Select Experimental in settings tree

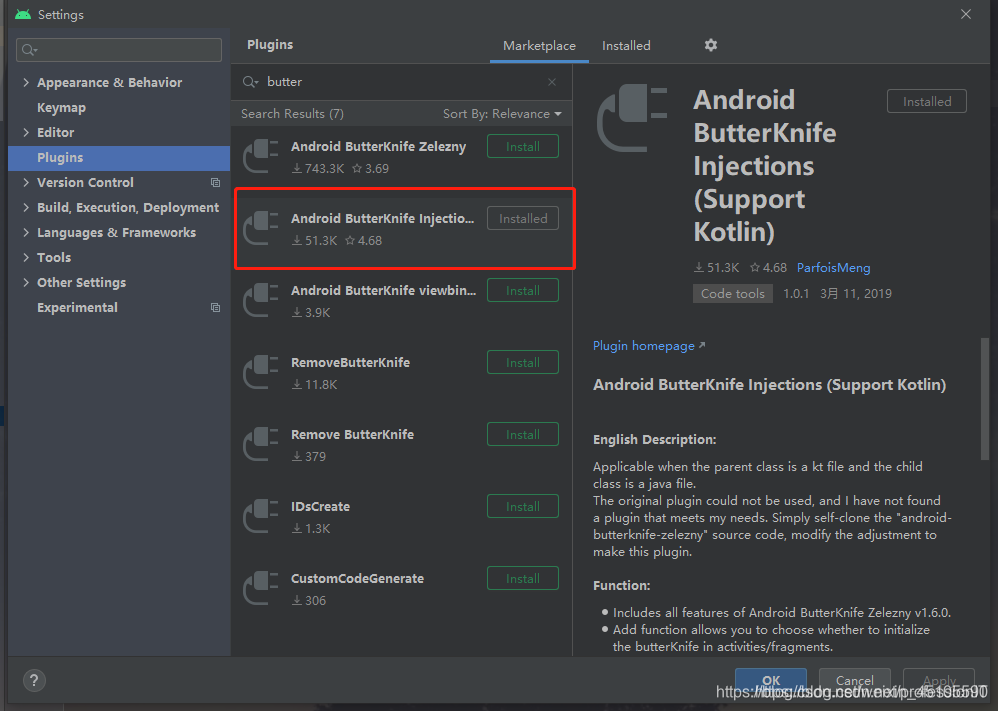[77, 307]
